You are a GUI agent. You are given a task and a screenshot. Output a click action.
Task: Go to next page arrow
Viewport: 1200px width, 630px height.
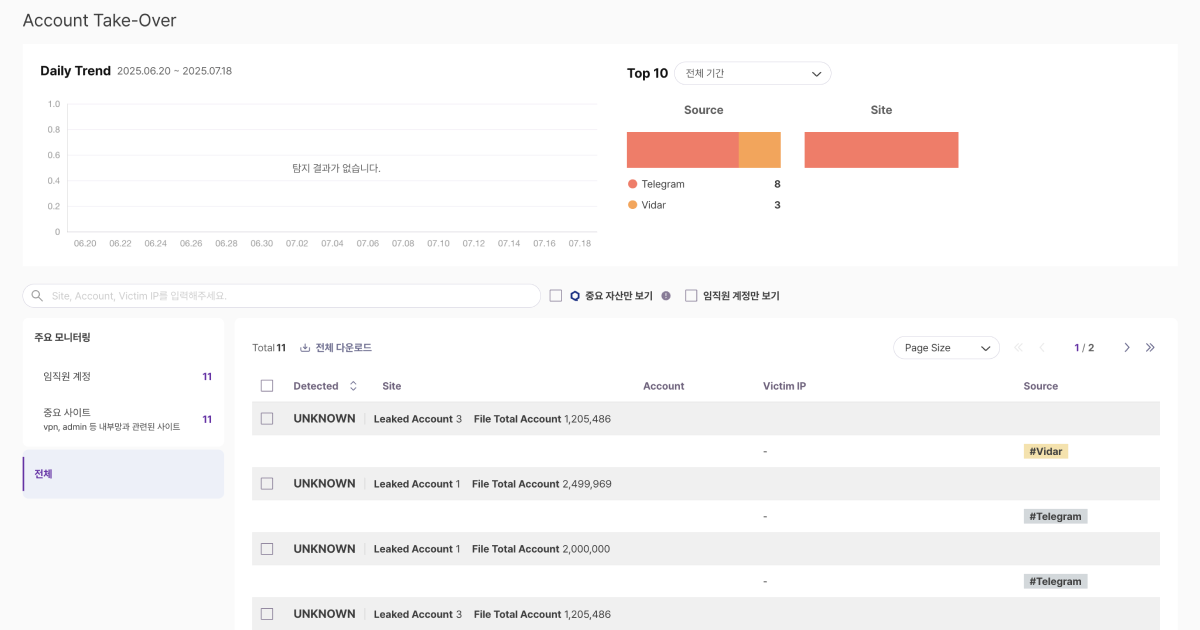click(x=1127, y=348)
